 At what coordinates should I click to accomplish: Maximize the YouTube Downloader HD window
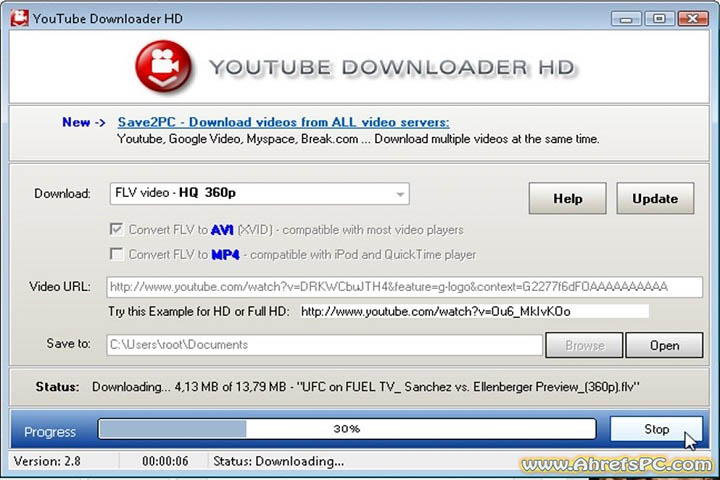coord(659,19)
